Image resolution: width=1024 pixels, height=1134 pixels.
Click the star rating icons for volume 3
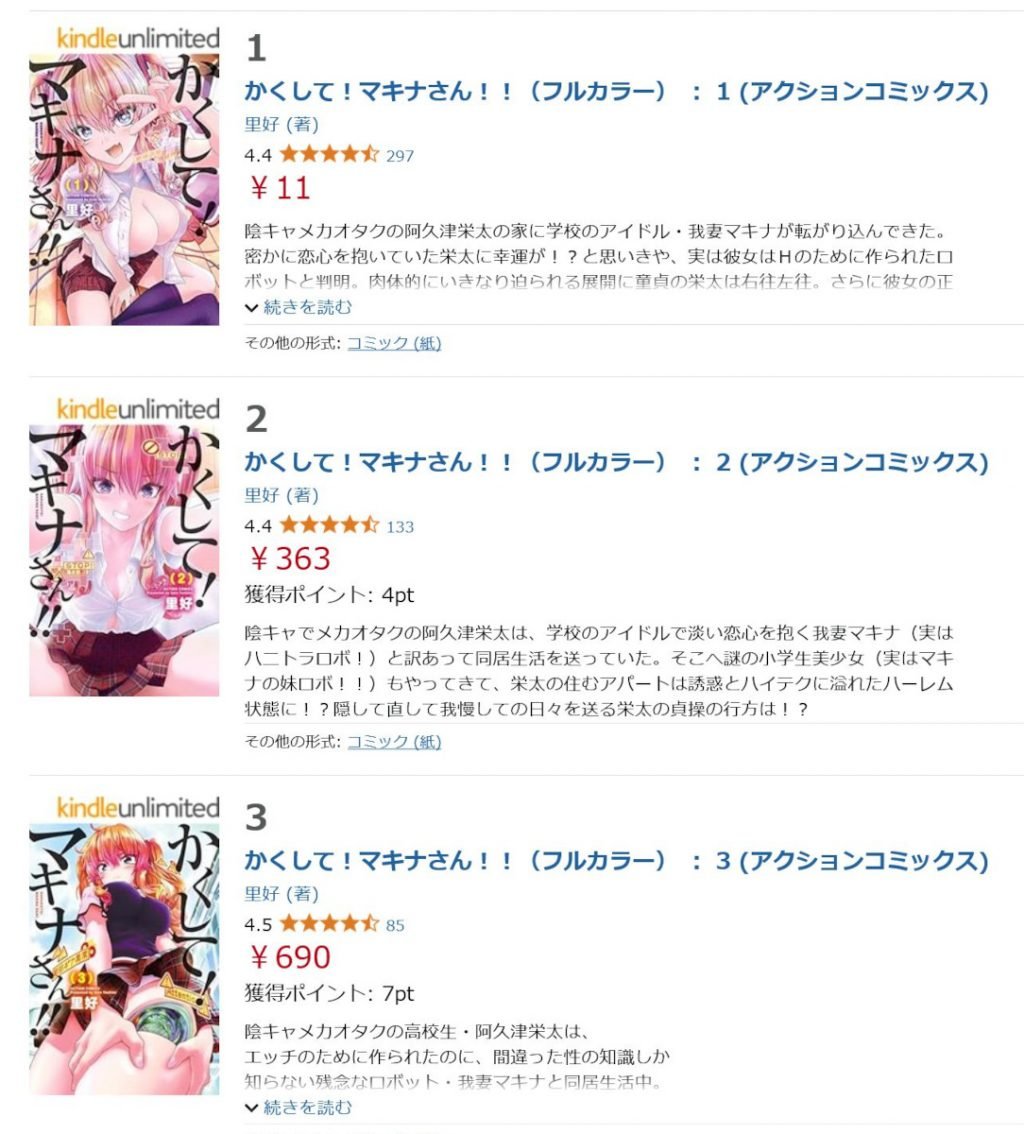coord(329,924)
